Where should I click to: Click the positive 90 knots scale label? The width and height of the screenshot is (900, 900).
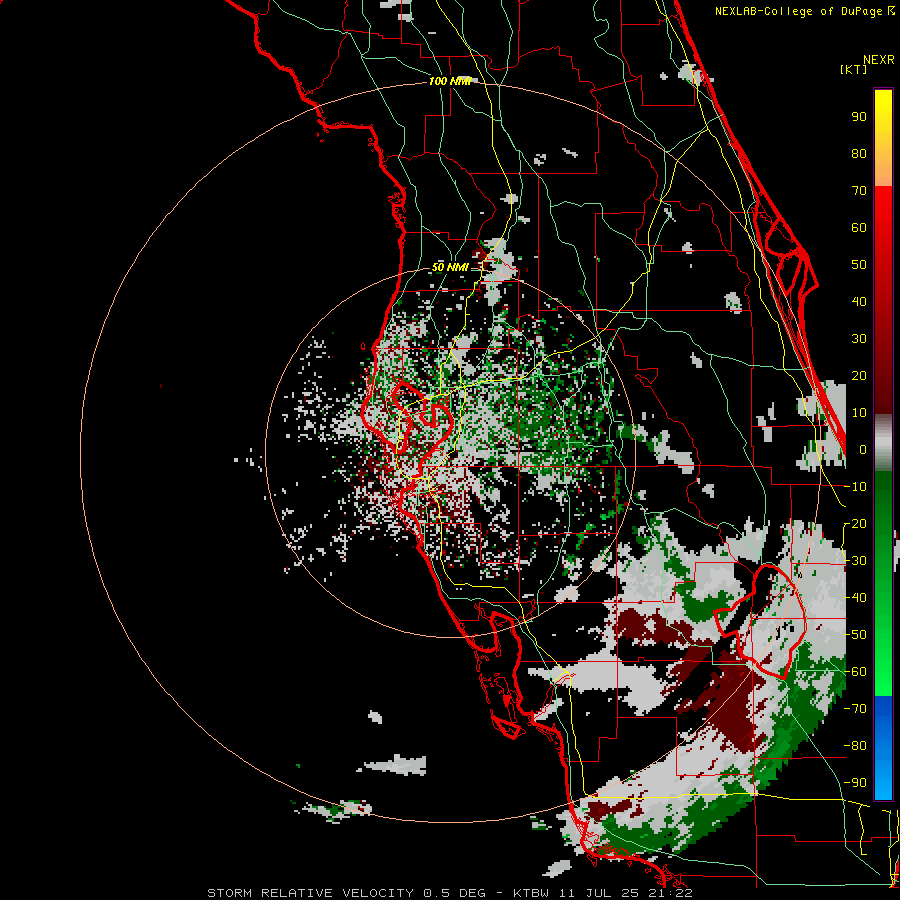tap(859, 117)
